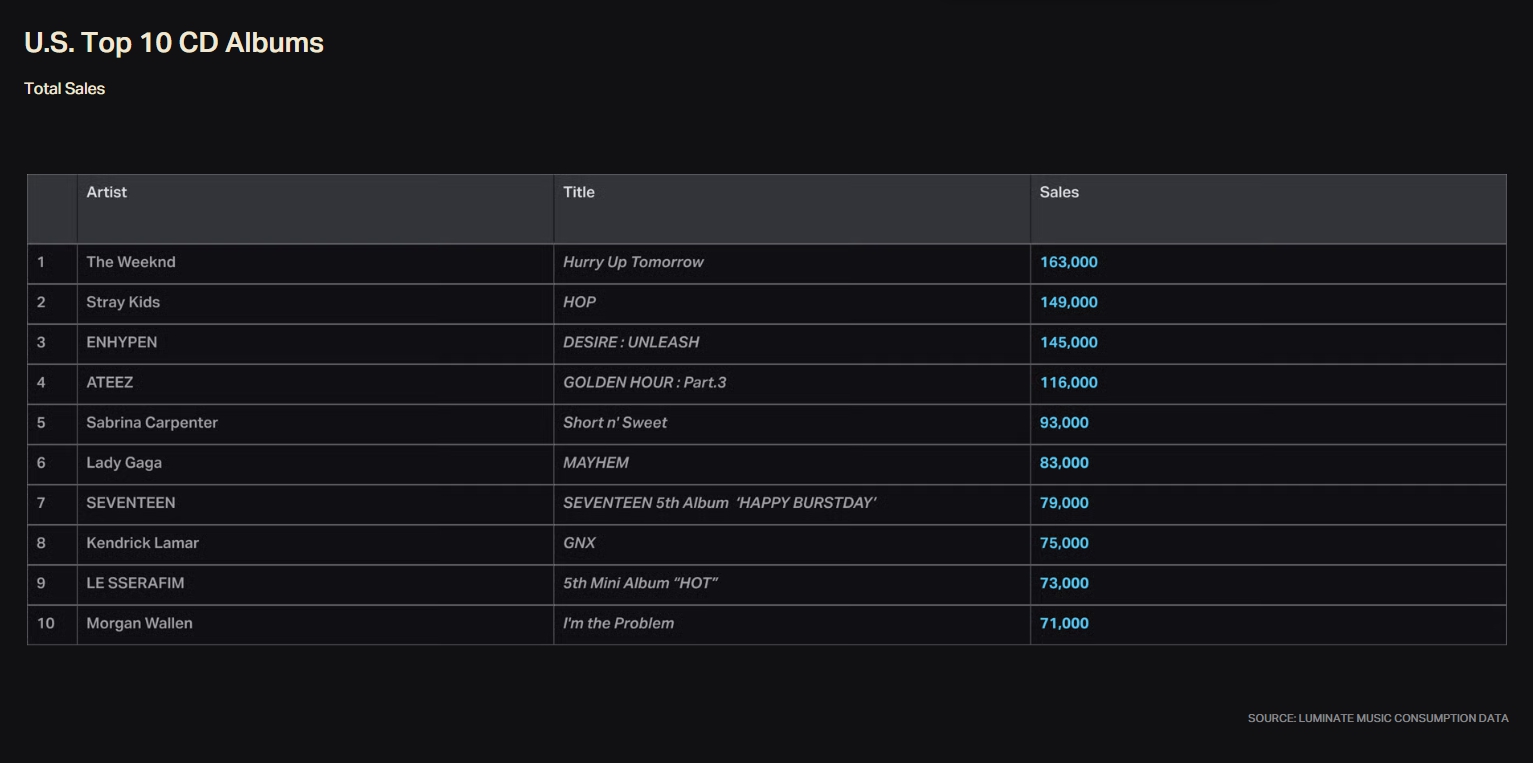Click the 93,000 sales number
Screen dimensions: 1533x763
[x=1064, y=422]
